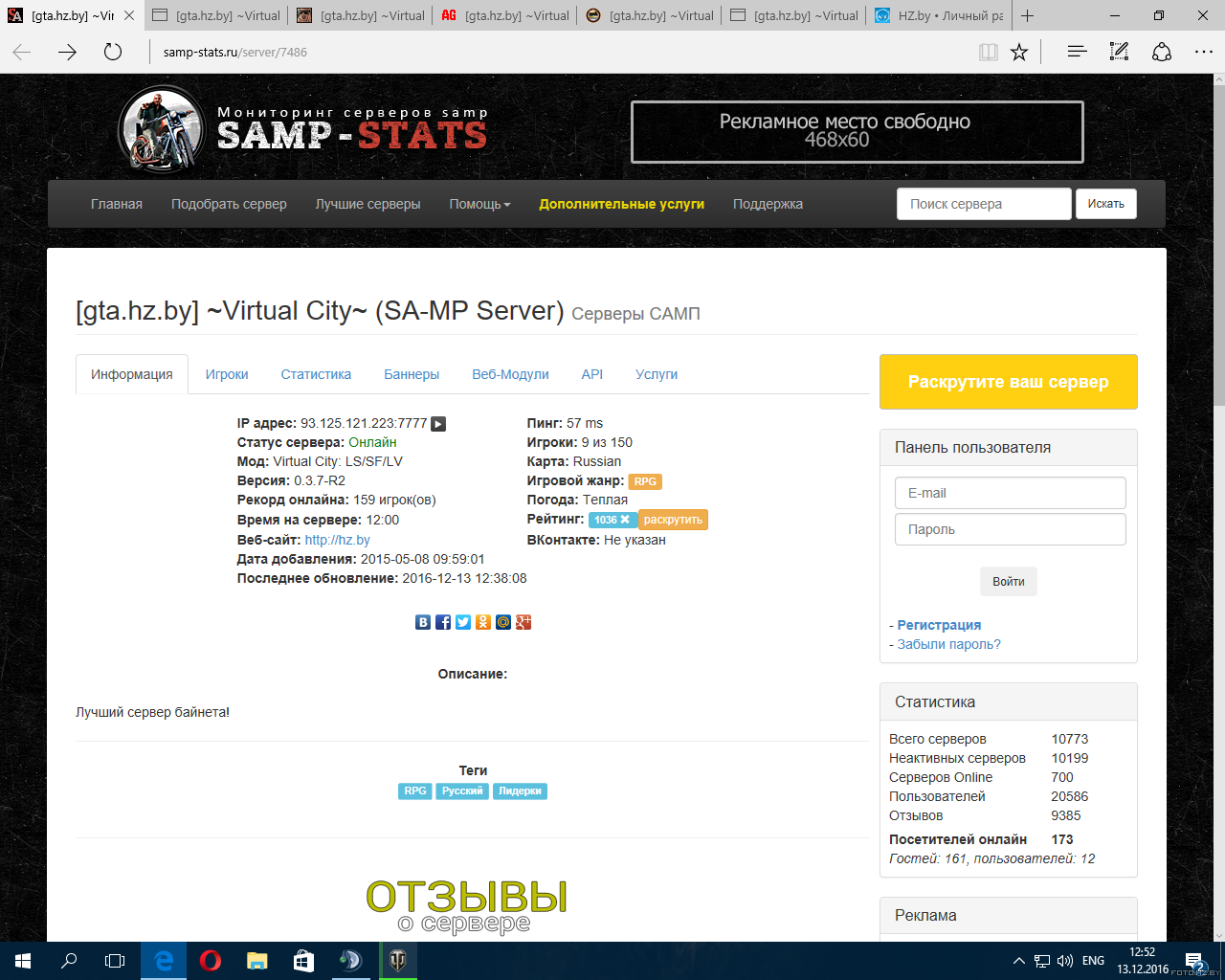Viewport: 1225px width, 980px height.
Task: Open the Игроки tab
Action: click(227, 374)
